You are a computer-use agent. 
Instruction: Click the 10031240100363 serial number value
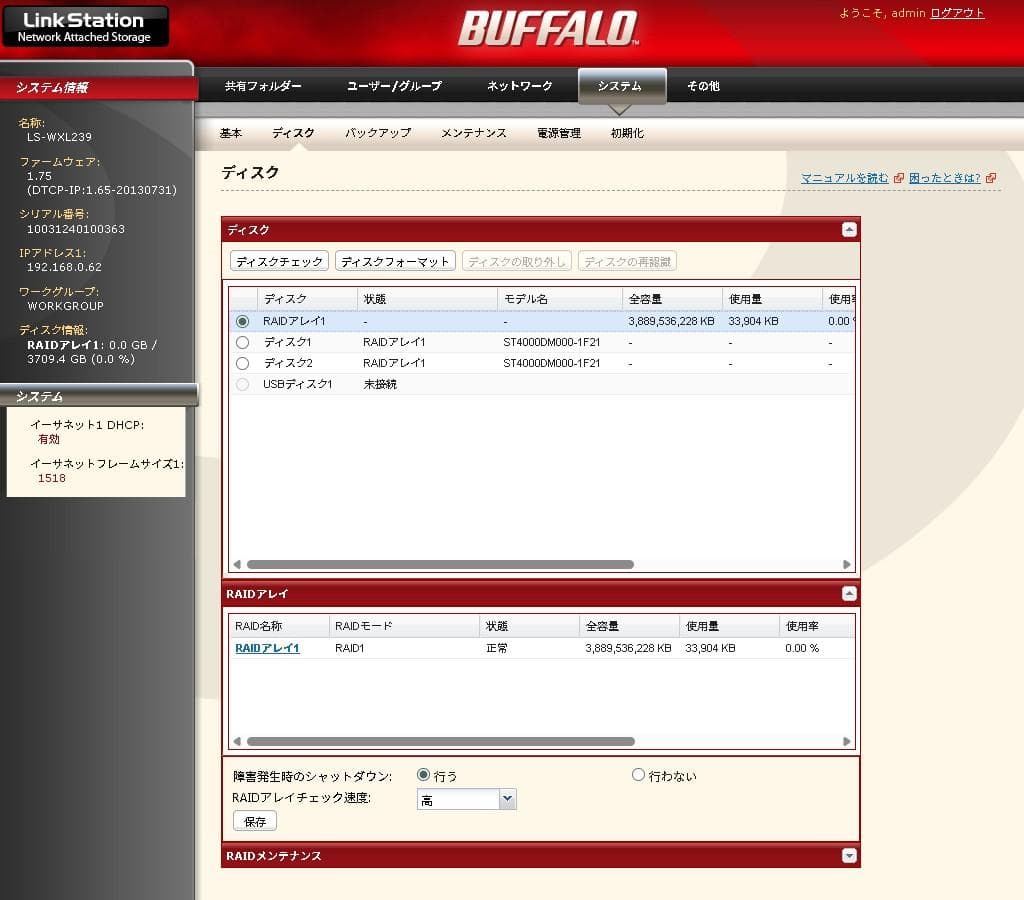[x=76, y=229]
